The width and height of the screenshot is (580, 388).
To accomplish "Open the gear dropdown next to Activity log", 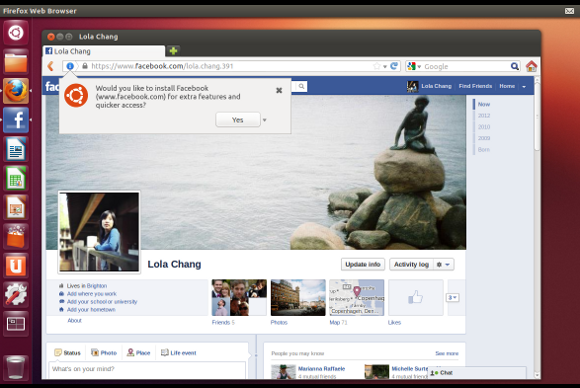I will (x=443, y=264).
